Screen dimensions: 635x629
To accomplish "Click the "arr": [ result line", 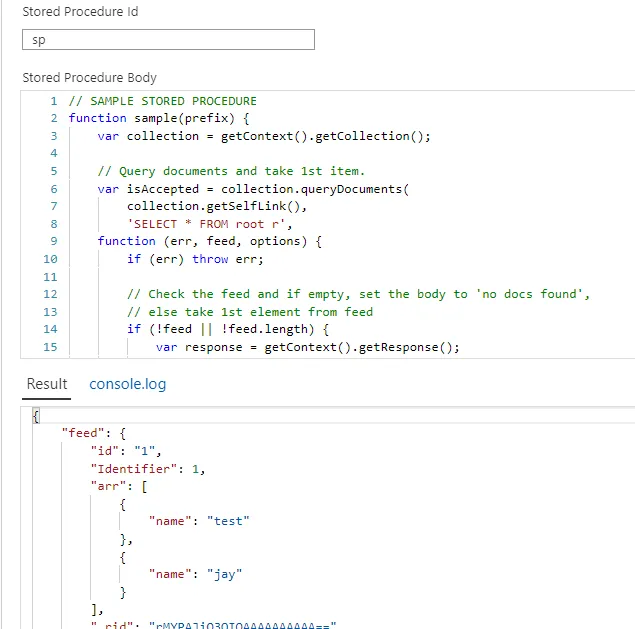I will 119,486.
